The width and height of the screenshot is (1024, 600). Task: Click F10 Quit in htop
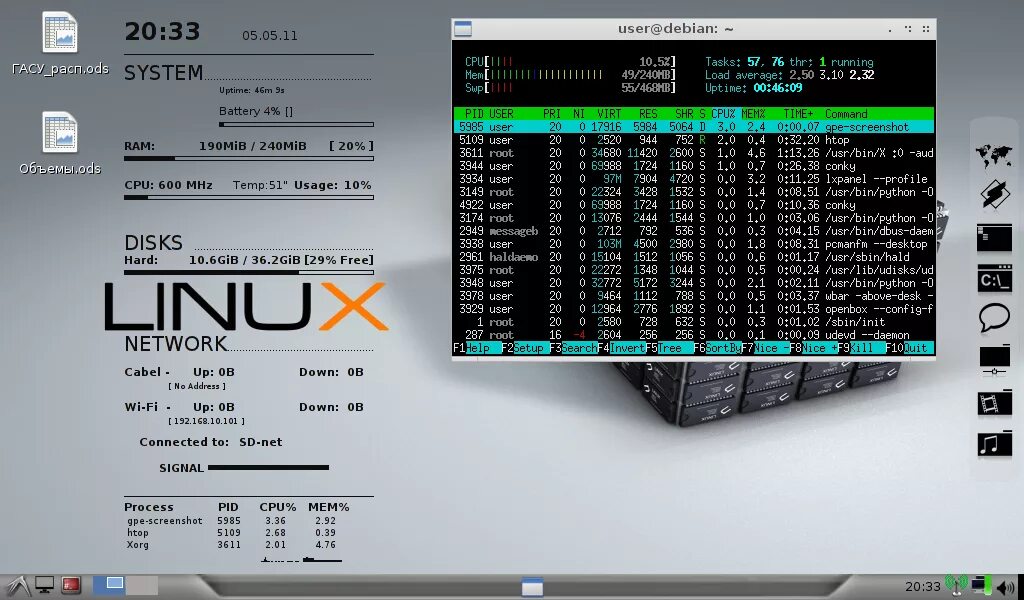click(909, 348)
